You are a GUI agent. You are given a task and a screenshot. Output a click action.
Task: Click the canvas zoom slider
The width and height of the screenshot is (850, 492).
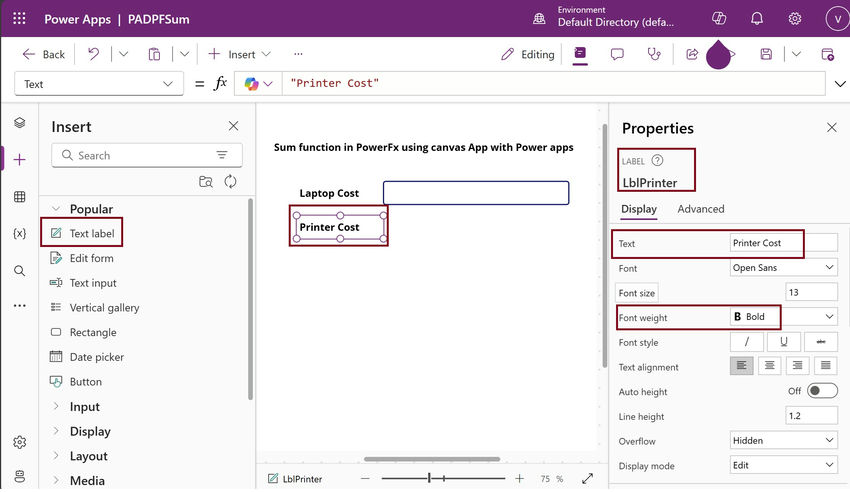[443, 478]
